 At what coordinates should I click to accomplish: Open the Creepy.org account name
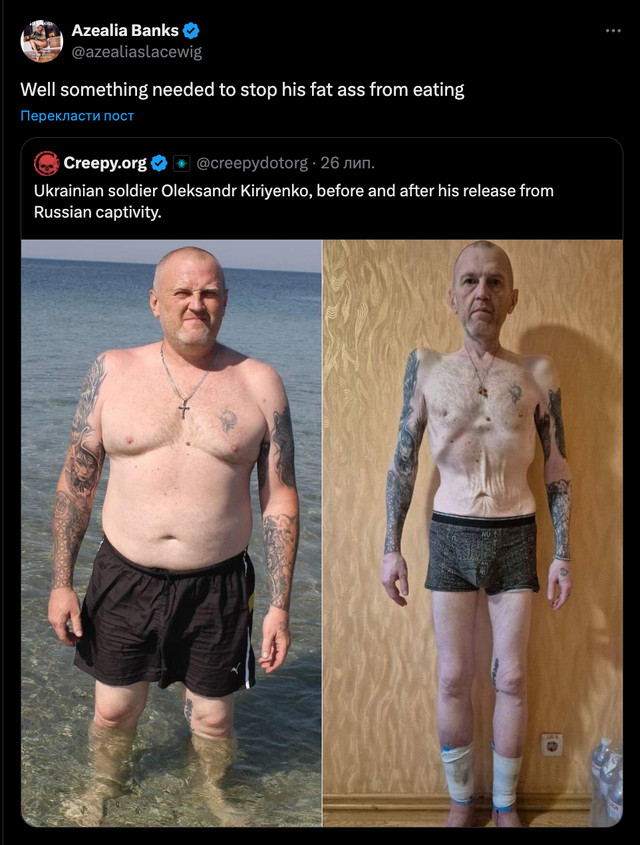[x=105, y=163]
